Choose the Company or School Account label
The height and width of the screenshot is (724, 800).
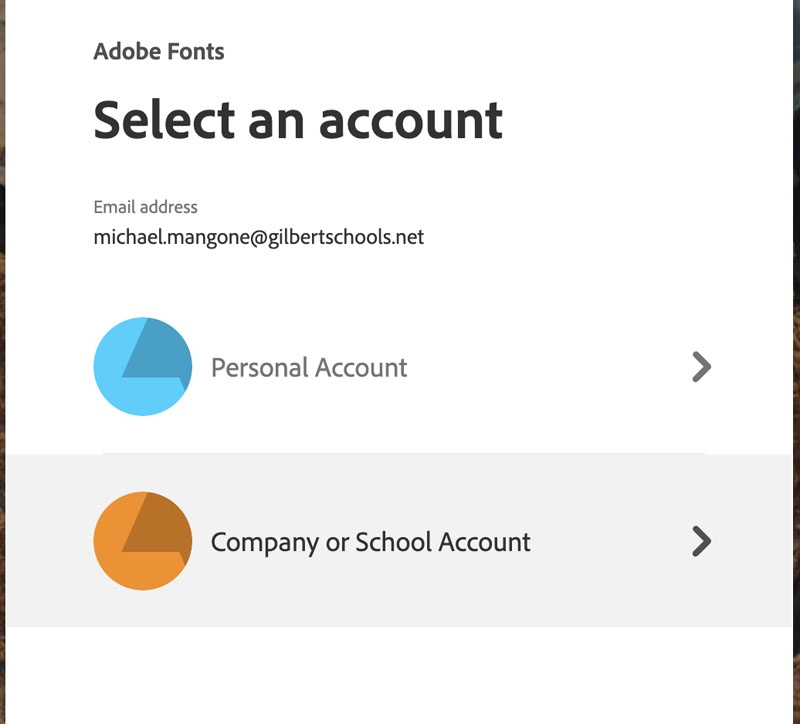point(370,542)
